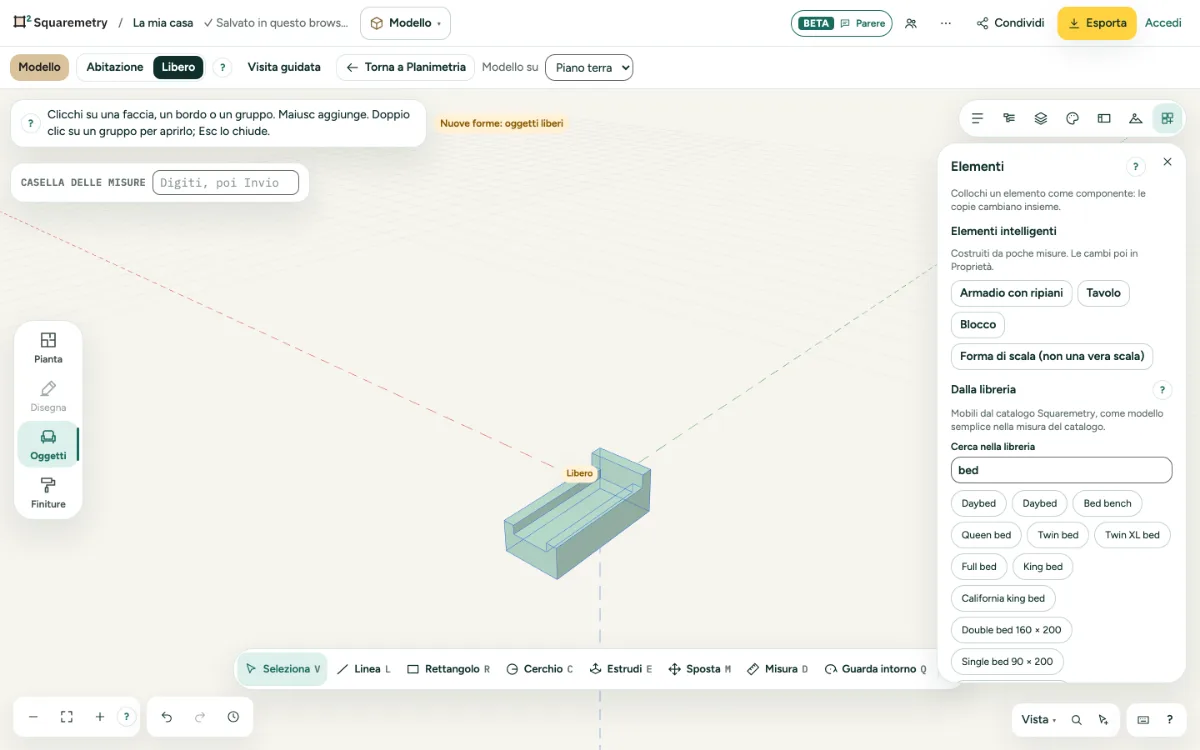Open the history clock icon
The width and height of the screenshot is (1200, 750).
[233, 717]
